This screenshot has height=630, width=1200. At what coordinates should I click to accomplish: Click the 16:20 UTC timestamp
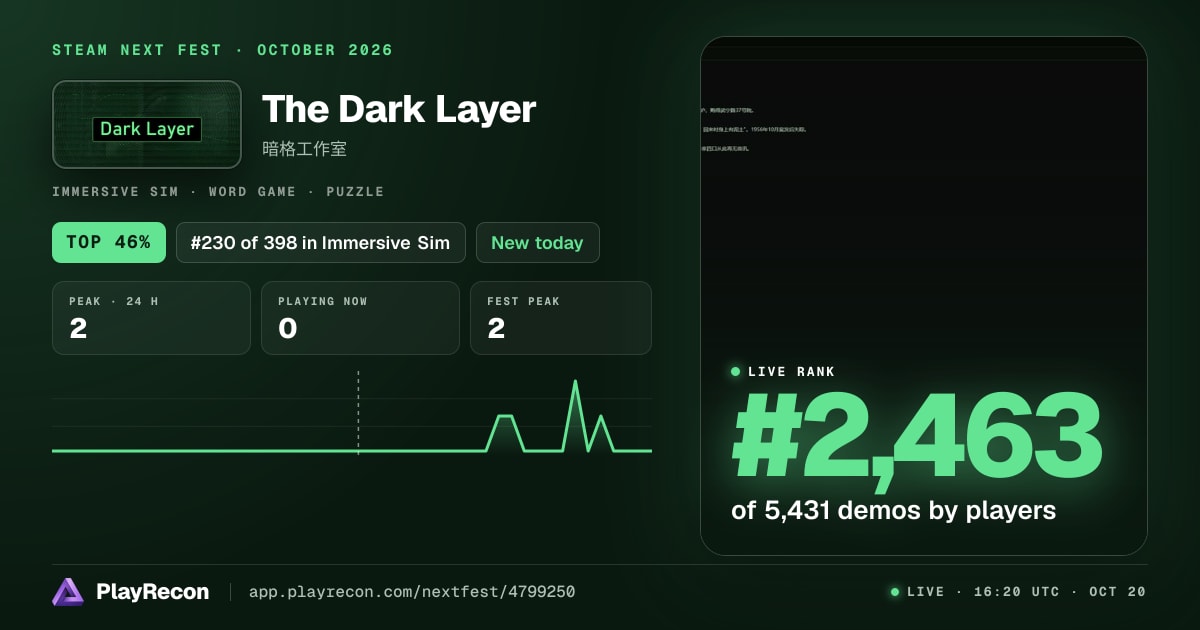click(x=1016, y=592)
